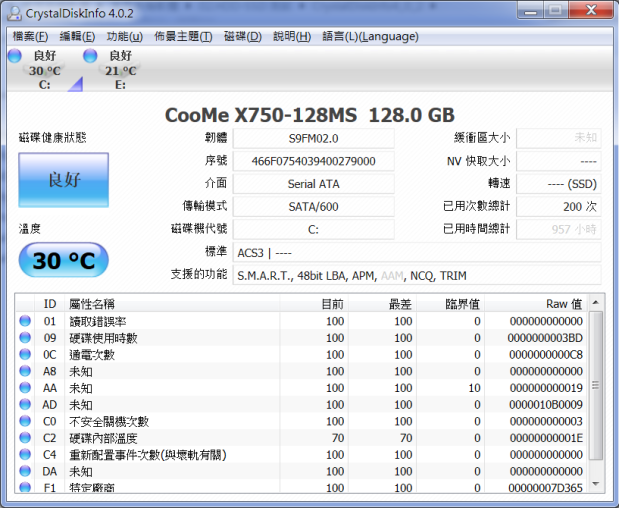
Task: Select the 重新配置事件次數 attribute row
Action: pyautogui.click(x=302, y=454)
